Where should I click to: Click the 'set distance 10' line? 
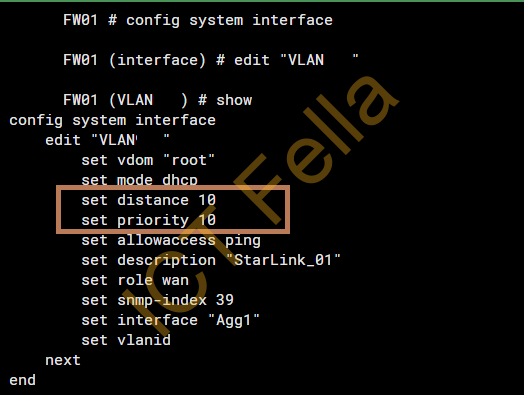149,200
